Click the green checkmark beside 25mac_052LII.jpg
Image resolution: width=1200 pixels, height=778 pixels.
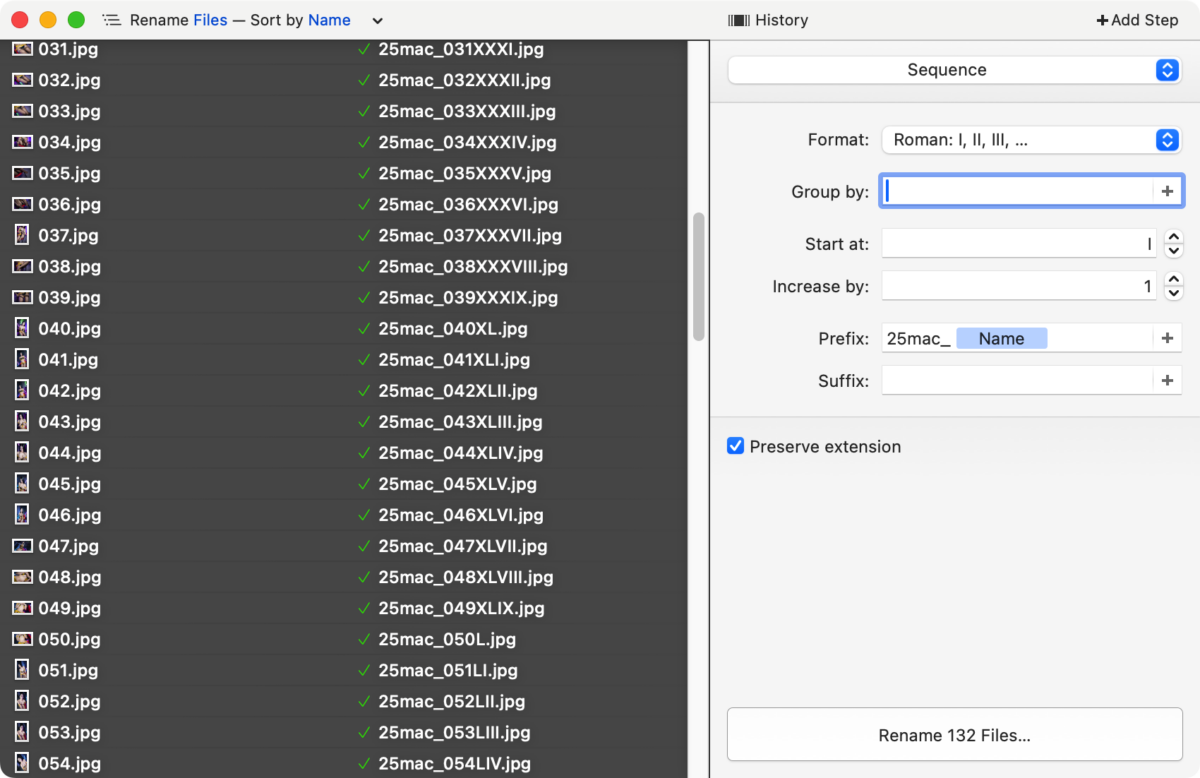pos(364,701)
